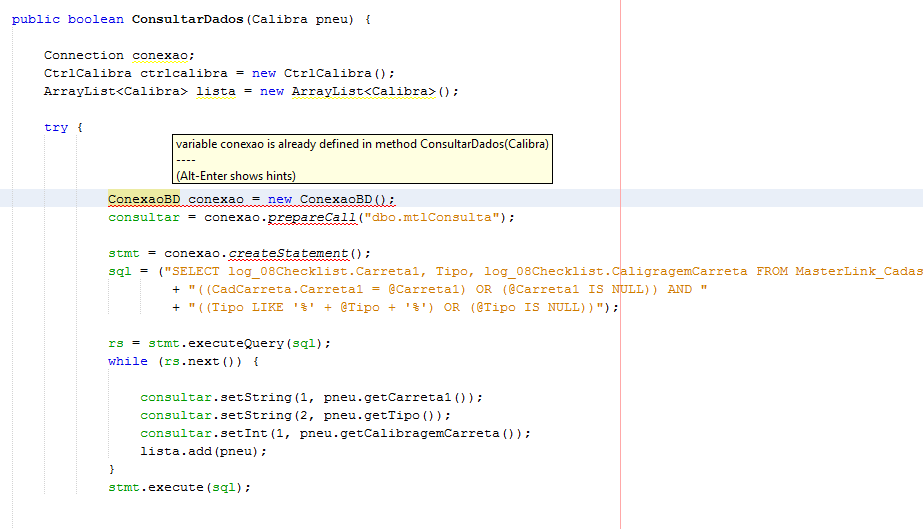Click the closing brace of the while loop
Screen dimensions: 923x529
[112, 470]
